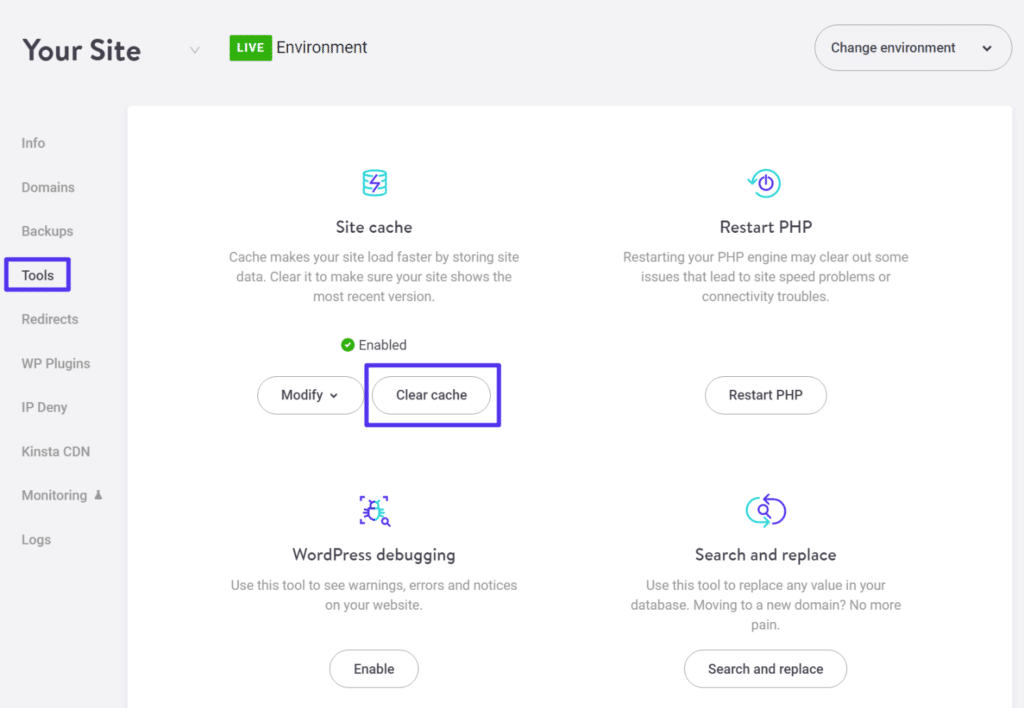Click the Search and replace arrows icon
The height and width of the screenshot is (708, 1024).
(x=764, y=510)
